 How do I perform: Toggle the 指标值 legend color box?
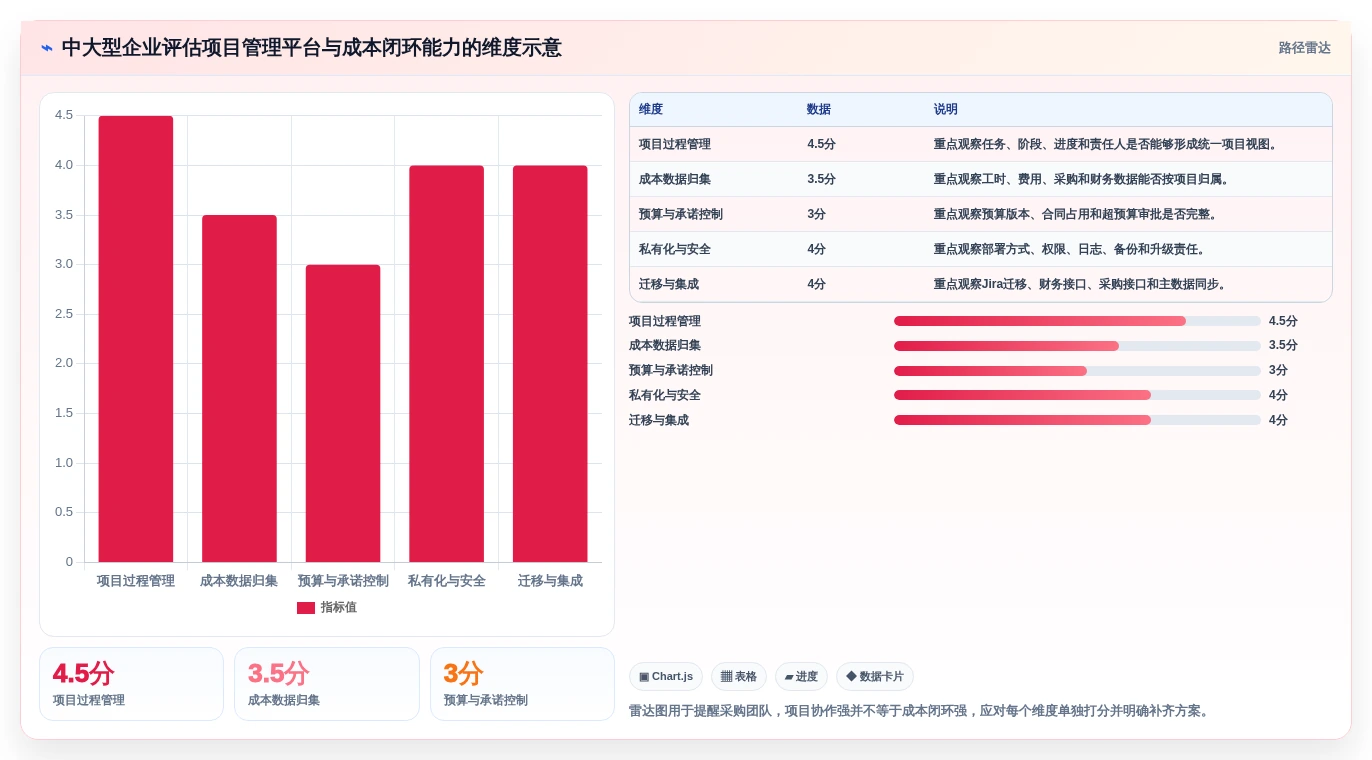point(306,608)
